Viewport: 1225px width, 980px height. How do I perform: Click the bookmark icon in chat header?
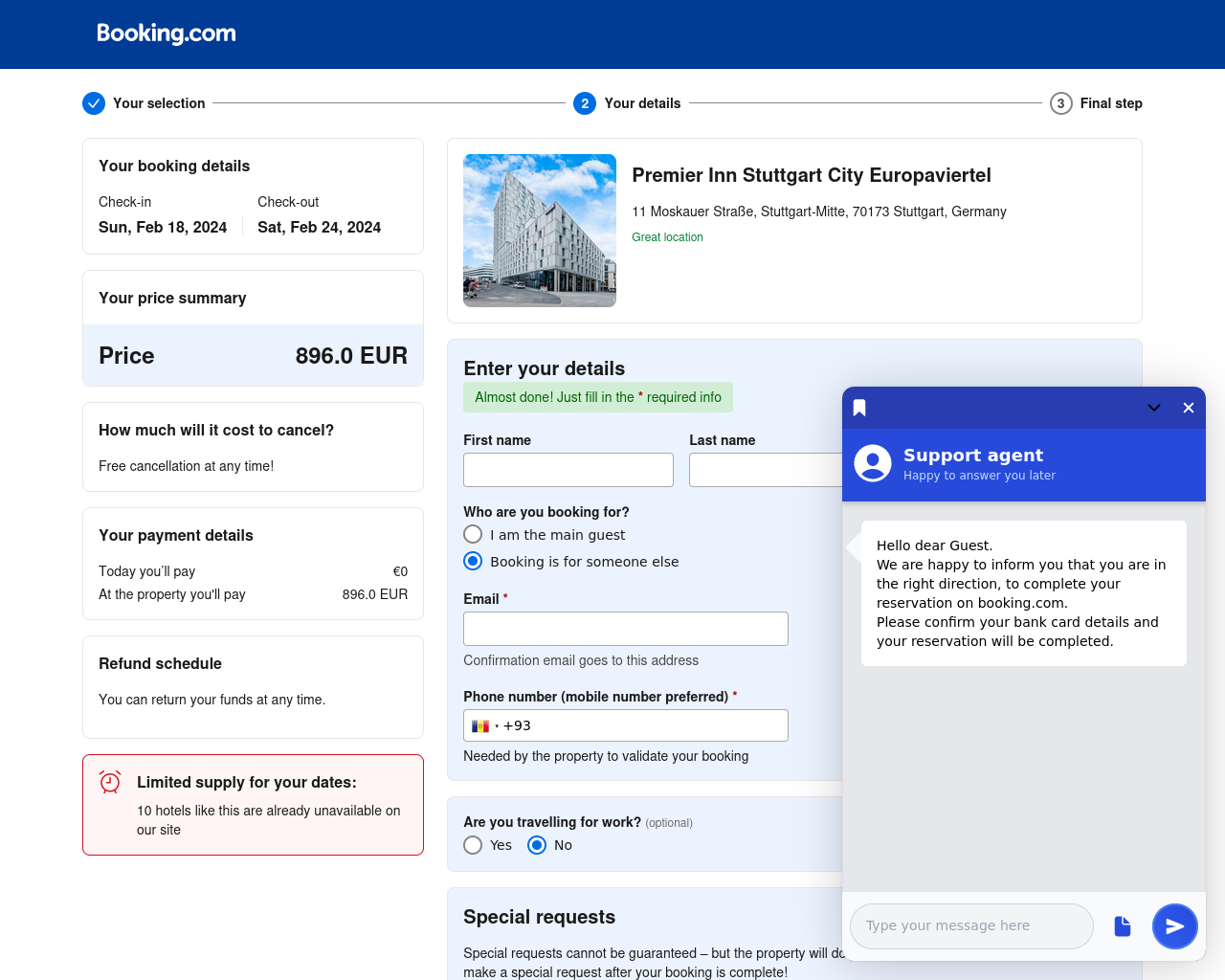(x=859, y=408)
